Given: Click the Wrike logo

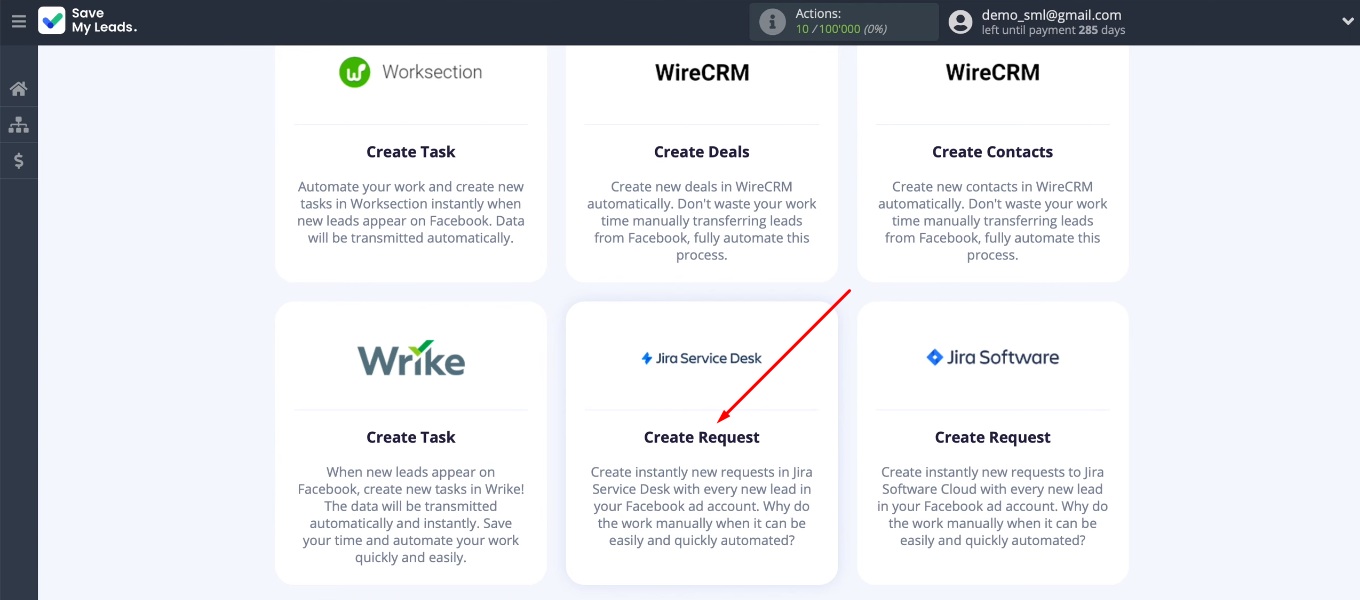Looking at the screenshot, I should coord(411,357).
